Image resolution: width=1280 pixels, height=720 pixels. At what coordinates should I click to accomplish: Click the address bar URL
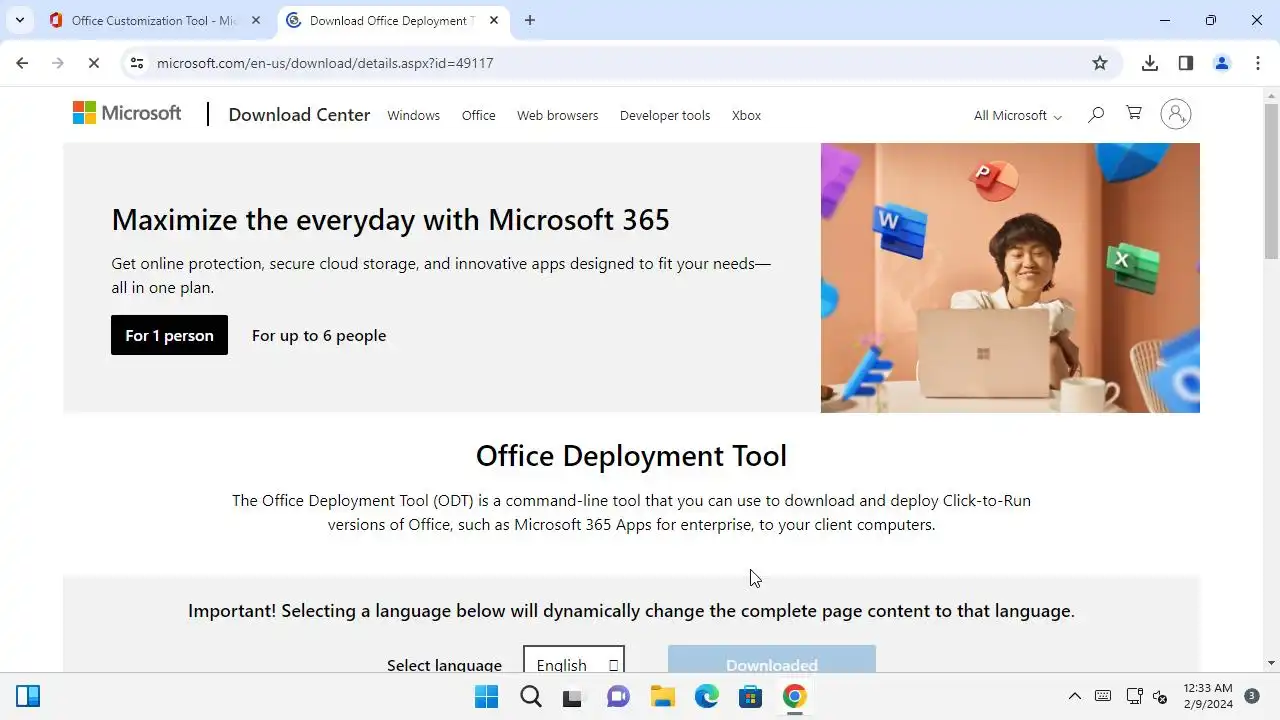(x=325, y=63)
